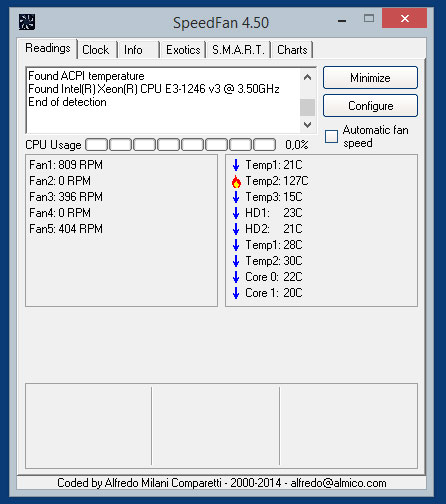Click the SpeedFan 4.50 window title
Image resolution: width=446 pixels, height=504 pixels.
[x=221, y=23]
